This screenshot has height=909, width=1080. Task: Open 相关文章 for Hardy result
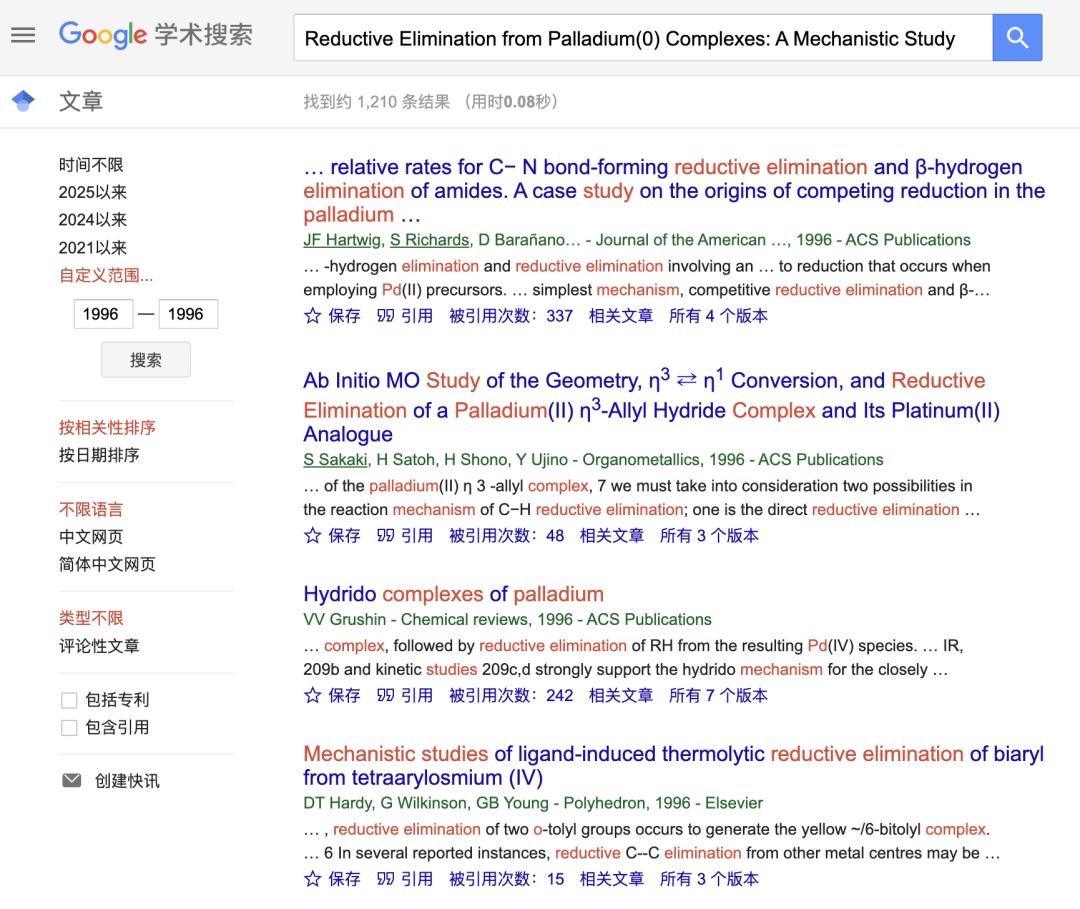(612, 879)
